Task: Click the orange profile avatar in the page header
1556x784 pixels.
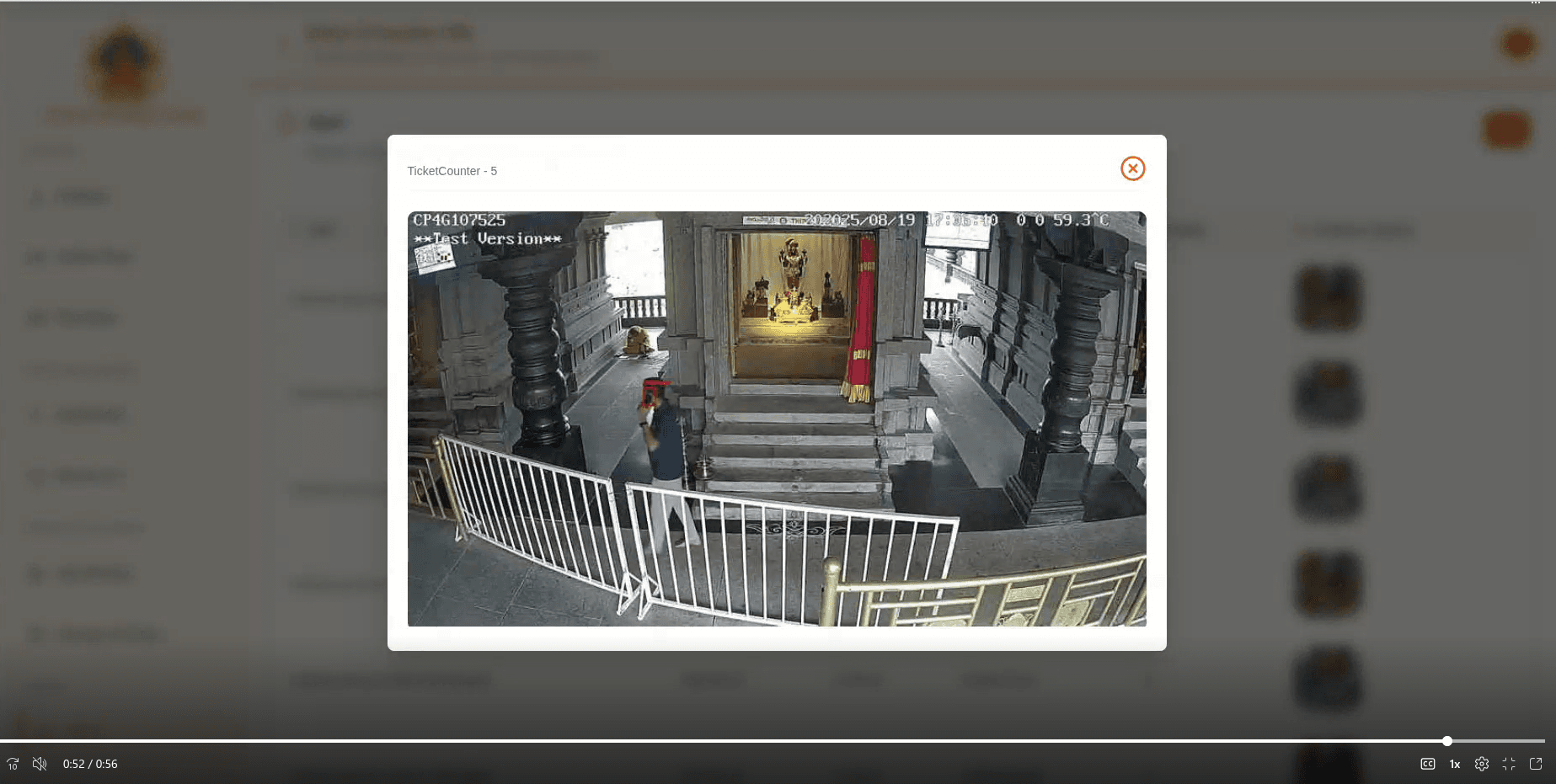Action: coord(1519,44)
